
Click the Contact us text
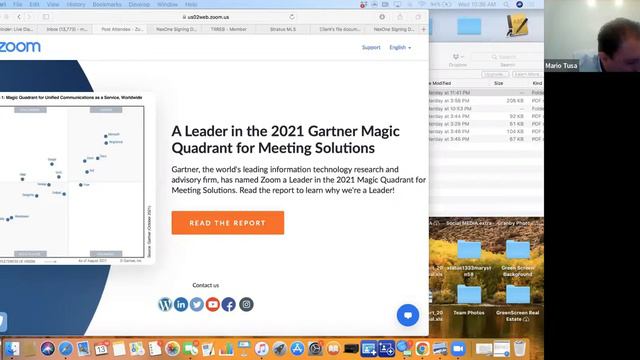(205, 285)
